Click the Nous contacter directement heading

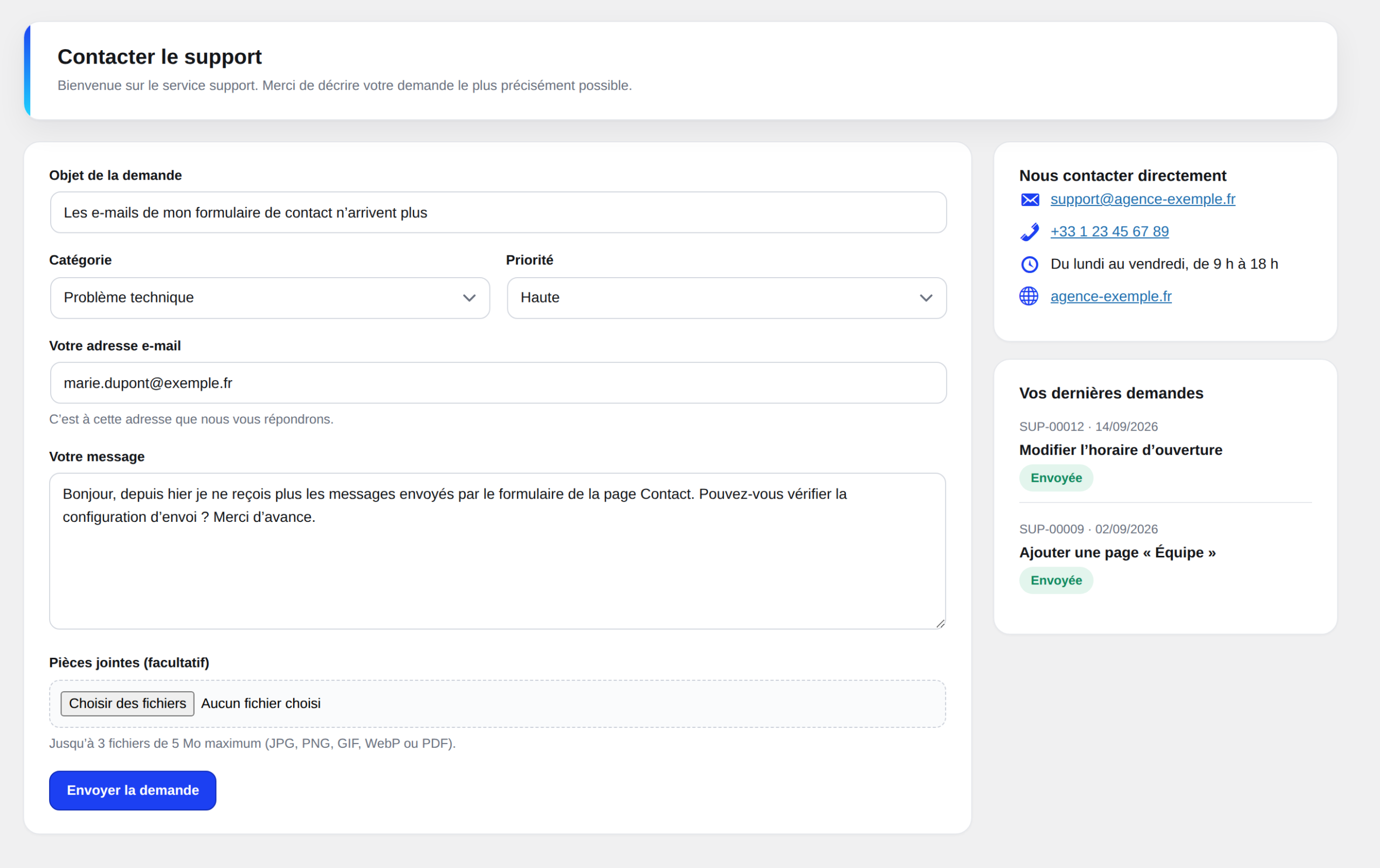click(1123, 175)
